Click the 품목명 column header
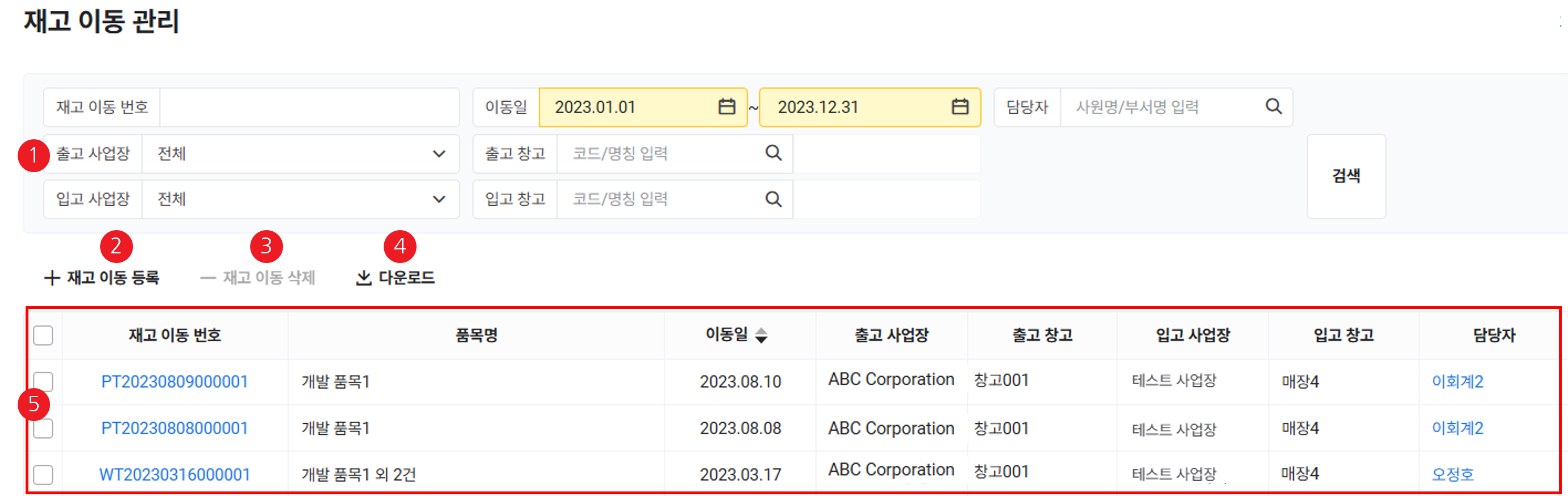The width and height of the screenshot is (1568, 496). coord(476,335)
